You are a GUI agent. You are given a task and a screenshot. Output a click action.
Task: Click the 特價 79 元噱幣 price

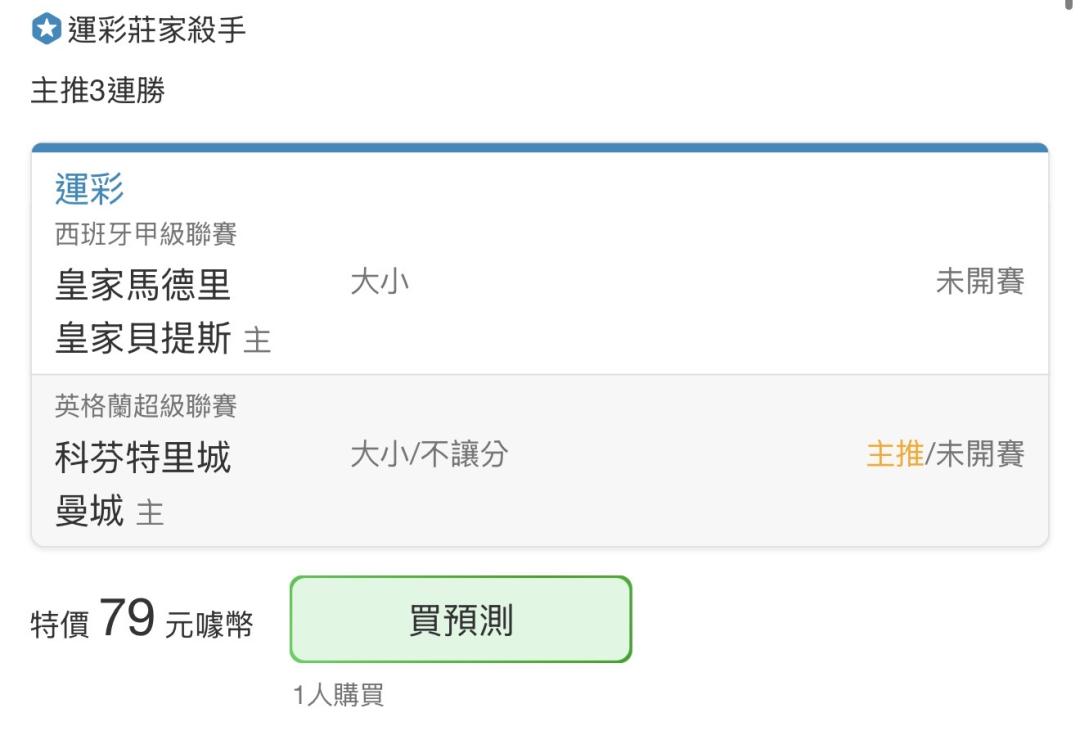coord(142,619)
